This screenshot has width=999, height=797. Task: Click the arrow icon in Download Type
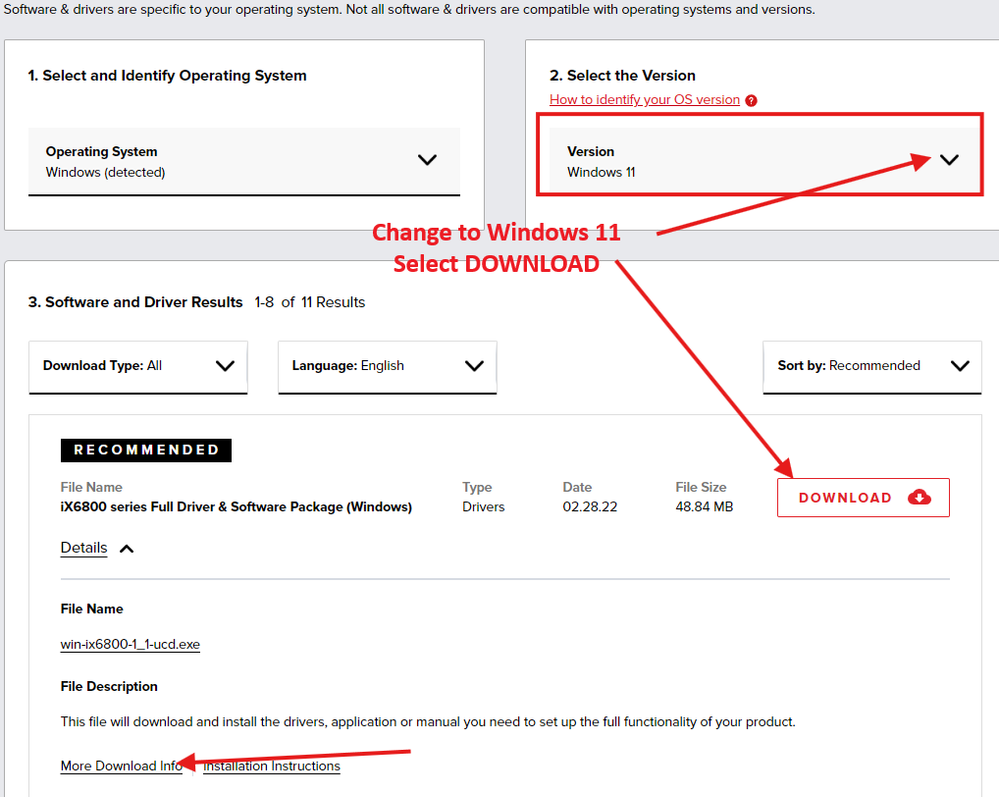click(225, 366)
